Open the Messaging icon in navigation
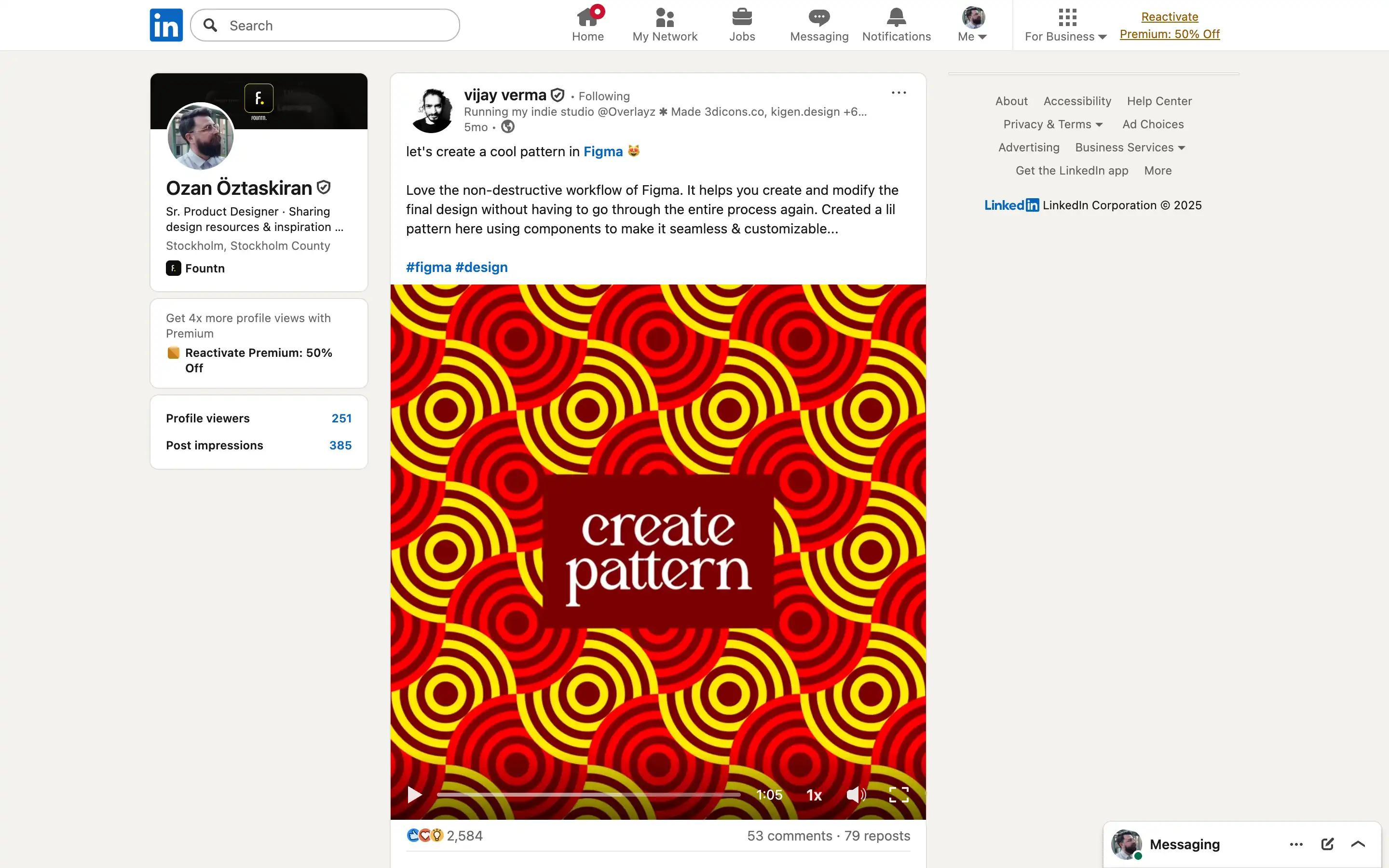The image size is (1389, 868). tap(818, 25)
